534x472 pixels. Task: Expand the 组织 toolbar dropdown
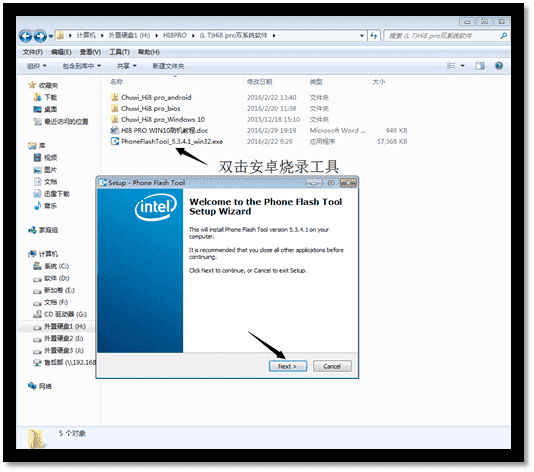point(36,66)
